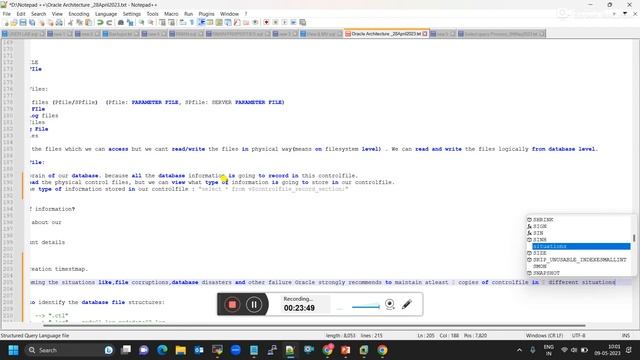Show hidden system tray icons chevron

pyautogui.click(x=519, y=350)
